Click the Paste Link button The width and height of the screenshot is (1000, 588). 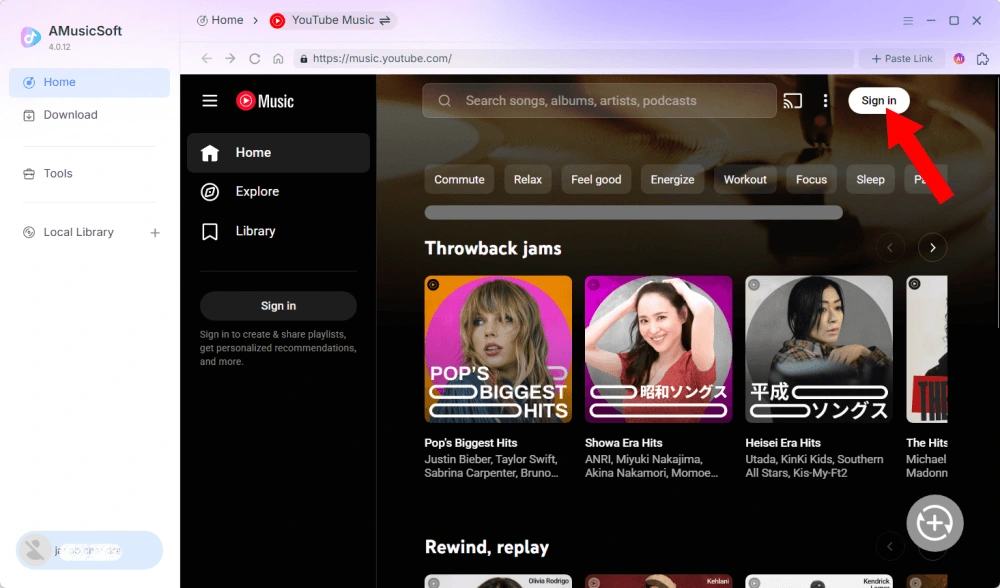coord(902,59)
